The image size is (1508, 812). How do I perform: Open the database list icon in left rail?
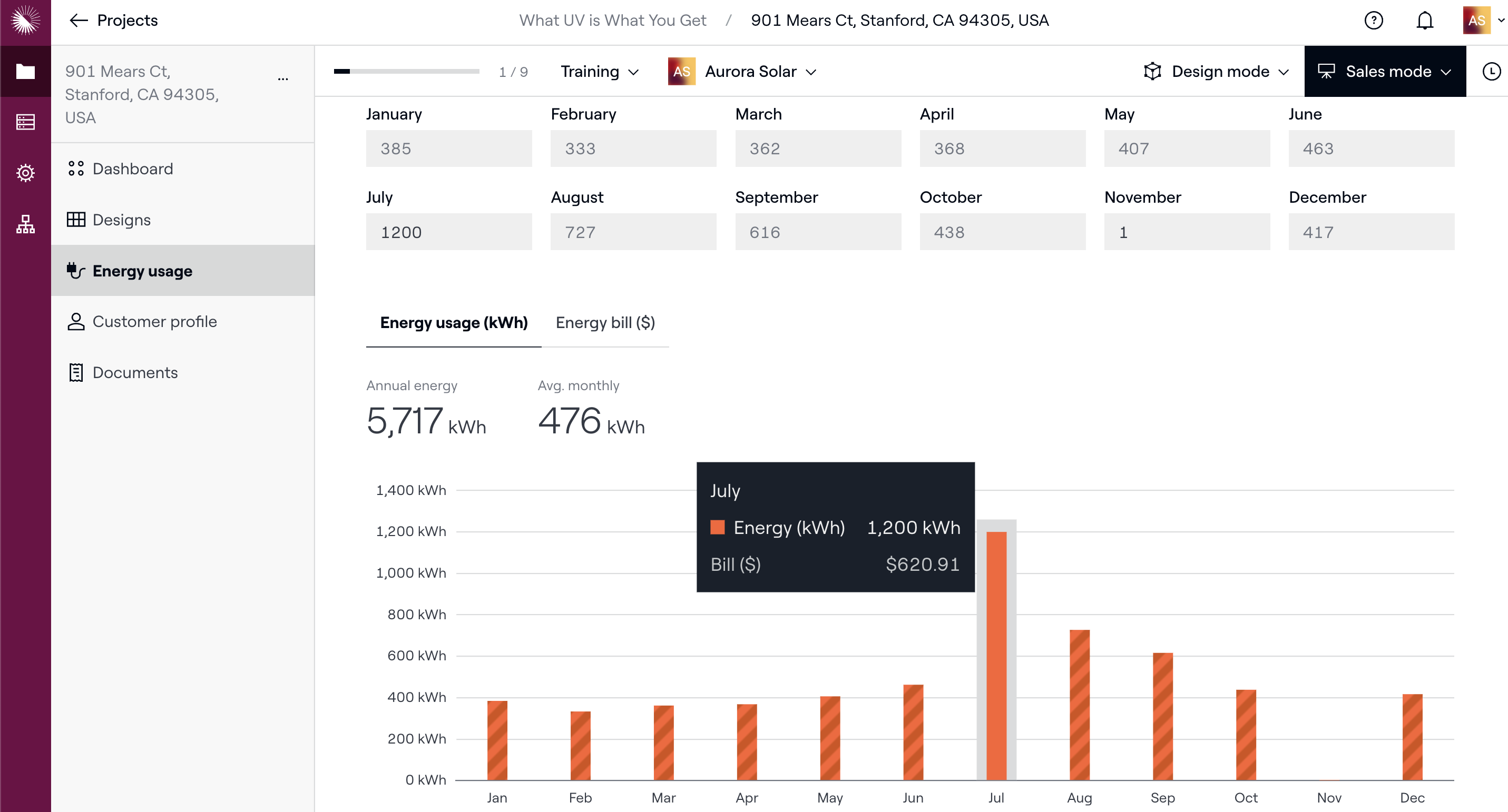(25, 122)
